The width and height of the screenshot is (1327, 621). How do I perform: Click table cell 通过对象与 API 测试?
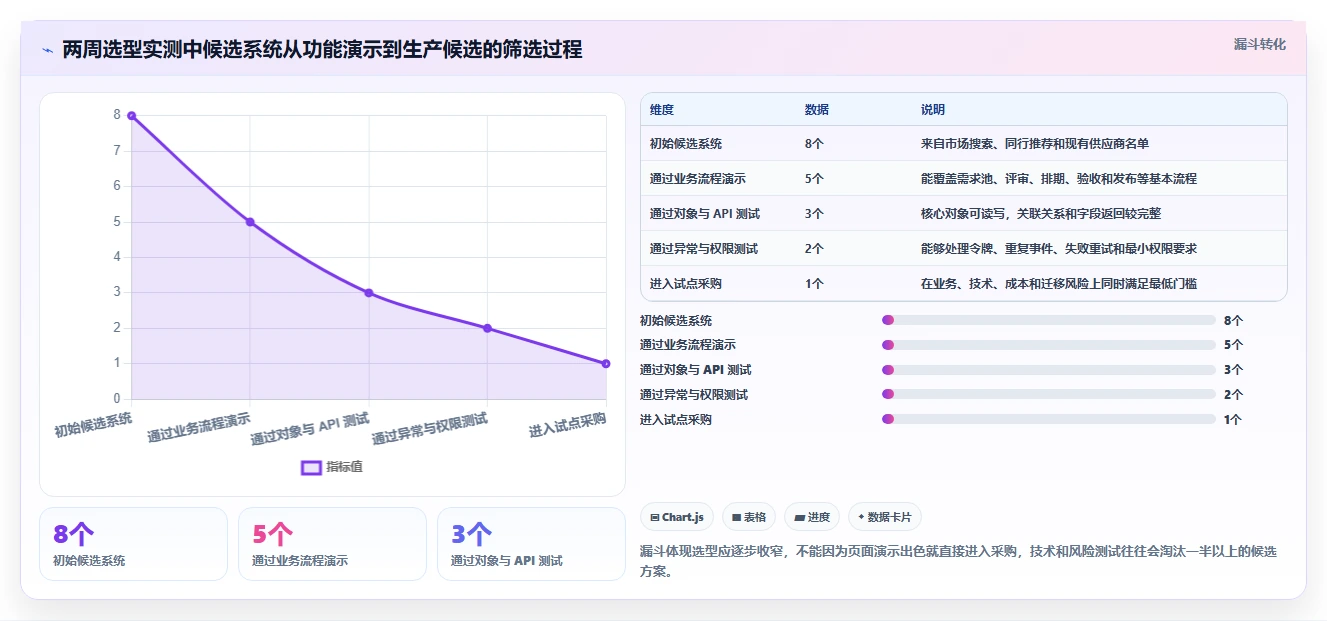705,214
